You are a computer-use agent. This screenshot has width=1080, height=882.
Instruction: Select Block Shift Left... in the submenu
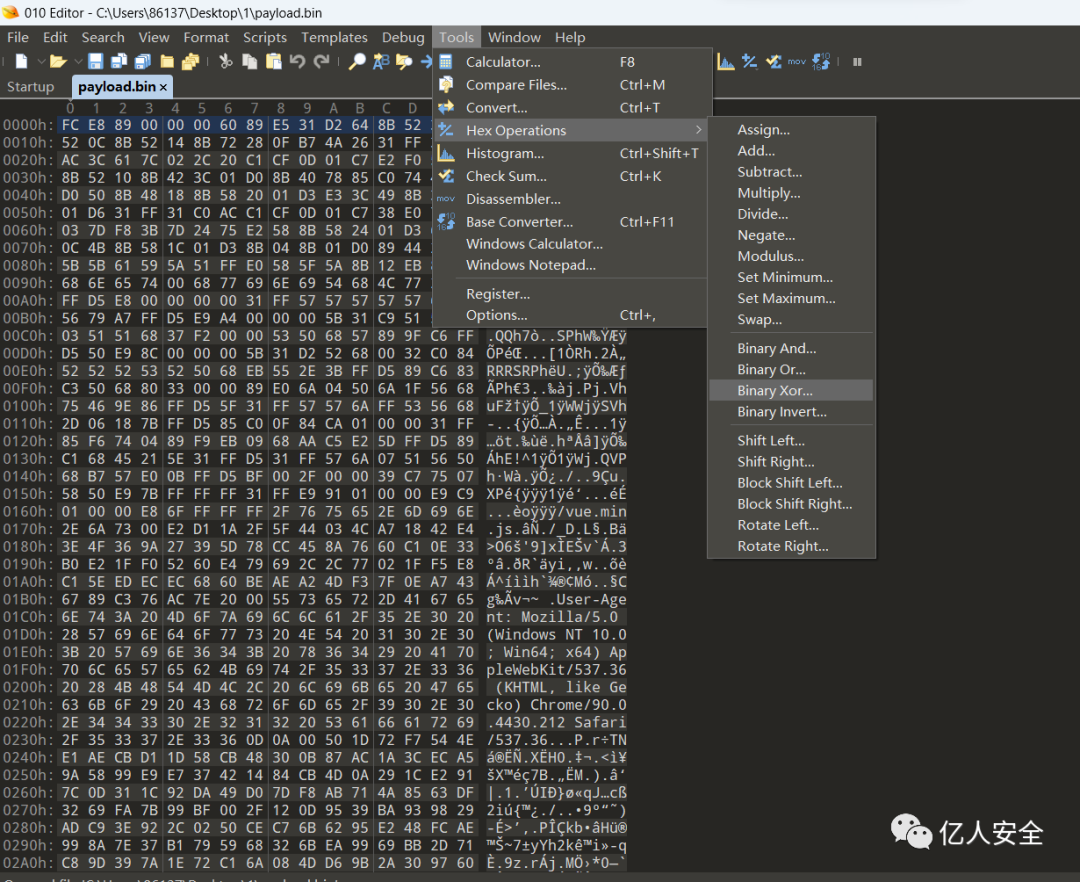pos(791,483)
